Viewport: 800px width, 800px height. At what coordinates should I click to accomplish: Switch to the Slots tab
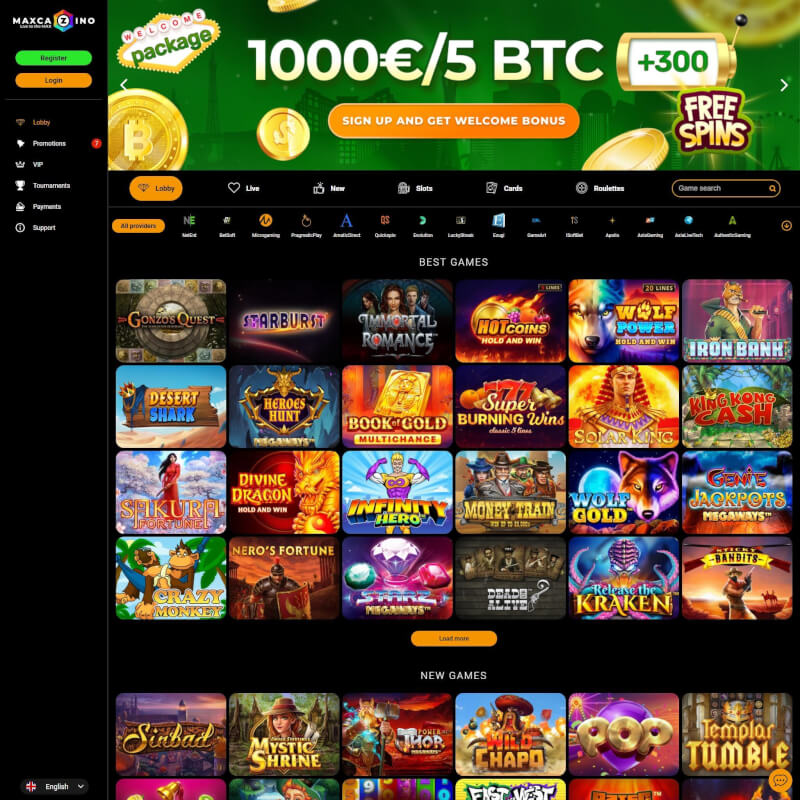(x=415, y=188)
